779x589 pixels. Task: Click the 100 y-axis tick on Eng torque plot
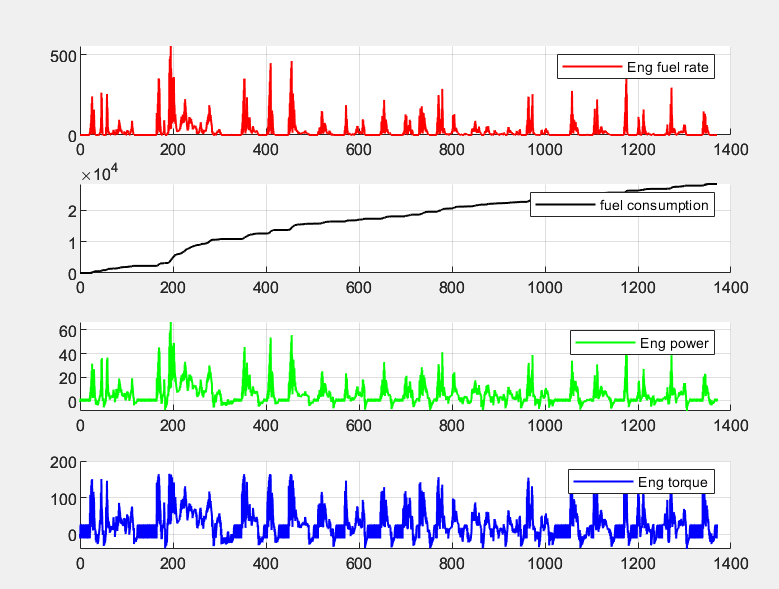point(63,499)
